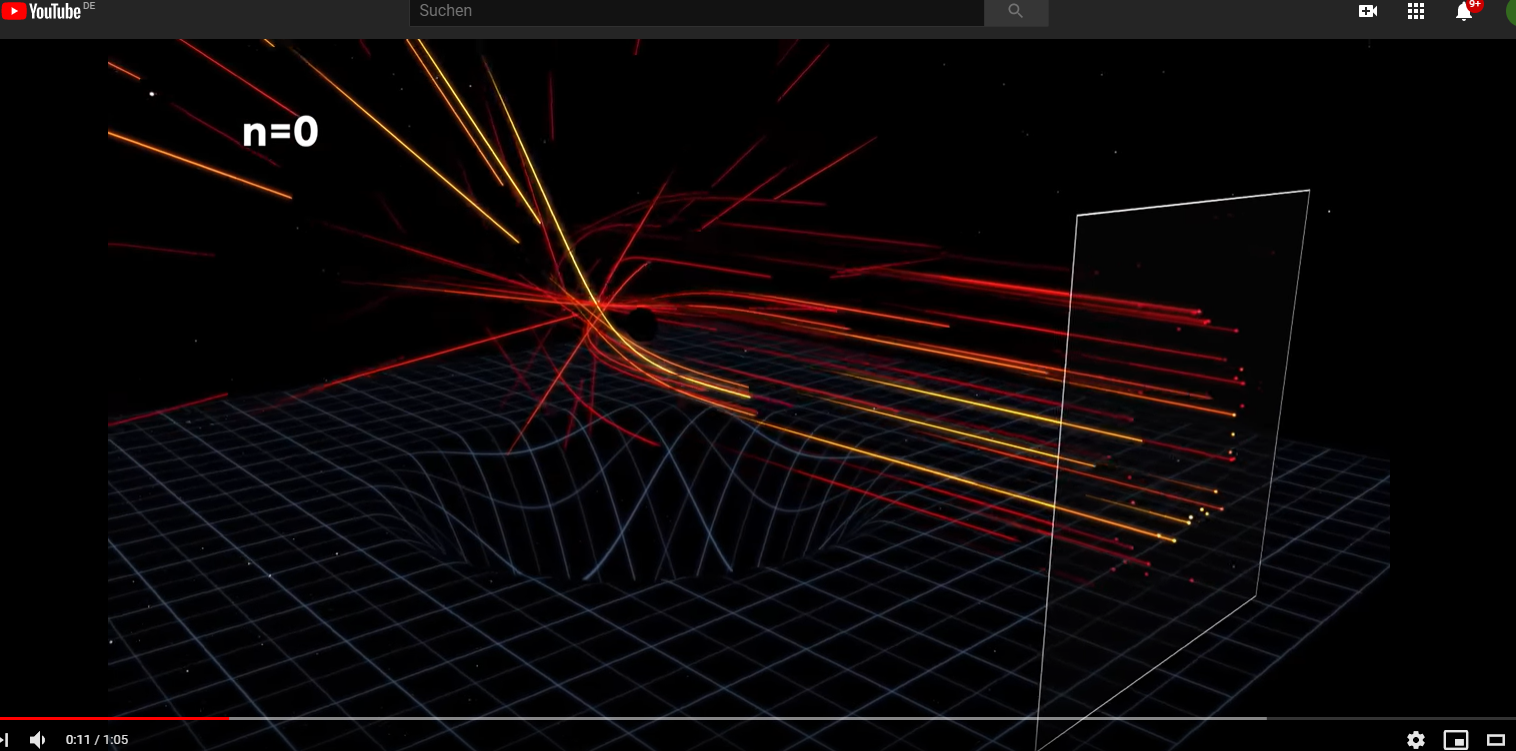1516x751 pixels.
Task: Click the n=0 label in the video
Action: coord(280,132)
